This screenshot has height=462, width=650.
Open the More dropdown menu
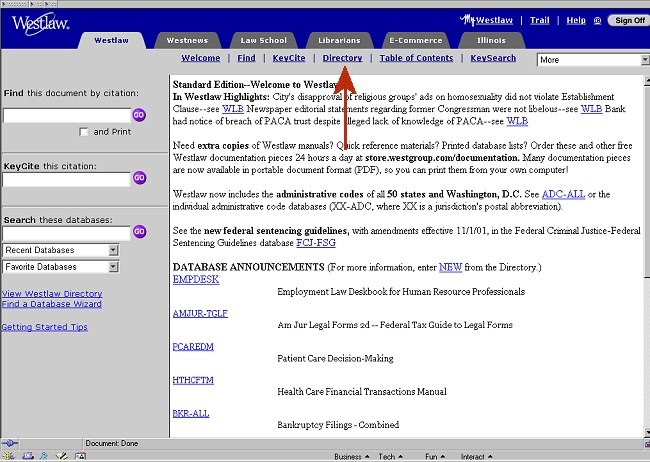[x=591, y=60]
